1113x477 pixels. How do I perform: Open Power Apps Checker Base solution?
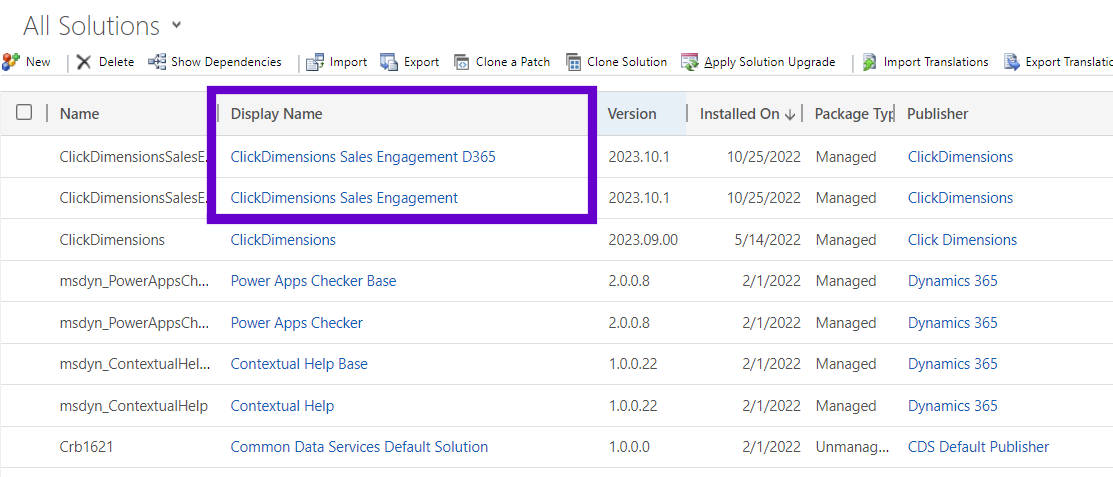pyautogui.click(x=314, y=281)
